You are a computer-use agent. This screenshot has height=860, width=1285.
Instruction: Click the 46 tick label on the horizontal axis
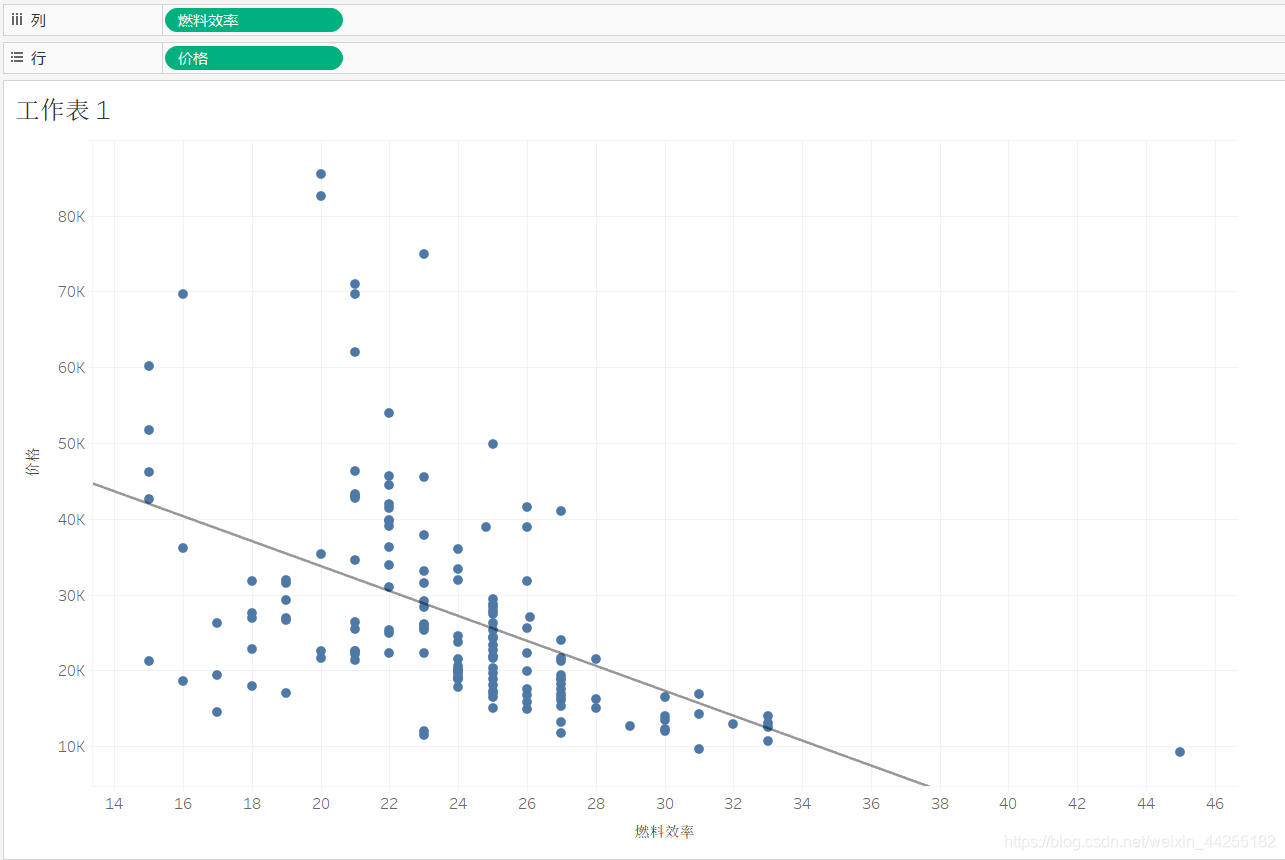pyautogui.click(x=1215, y=804)
